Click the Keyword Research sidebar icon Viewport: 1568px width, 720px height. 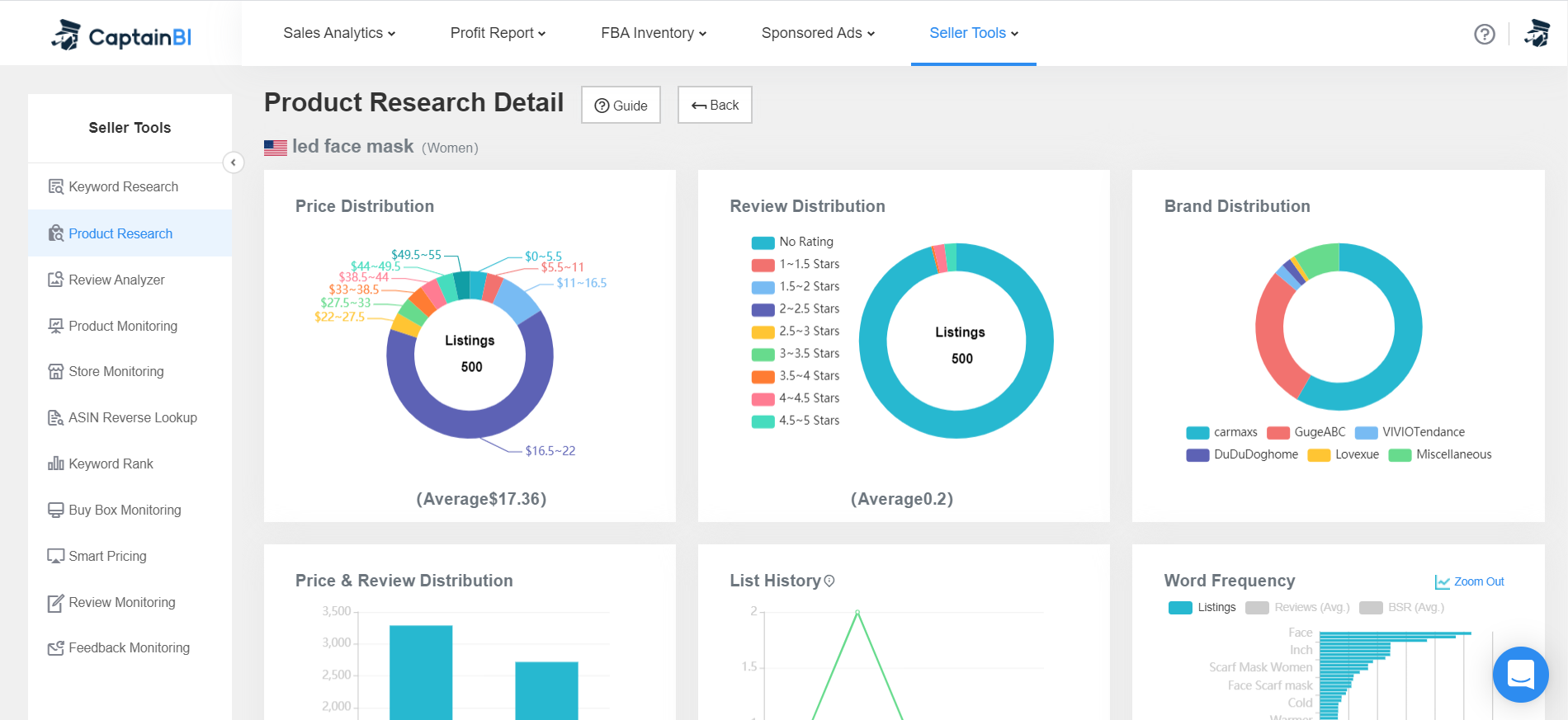(55, 186)
